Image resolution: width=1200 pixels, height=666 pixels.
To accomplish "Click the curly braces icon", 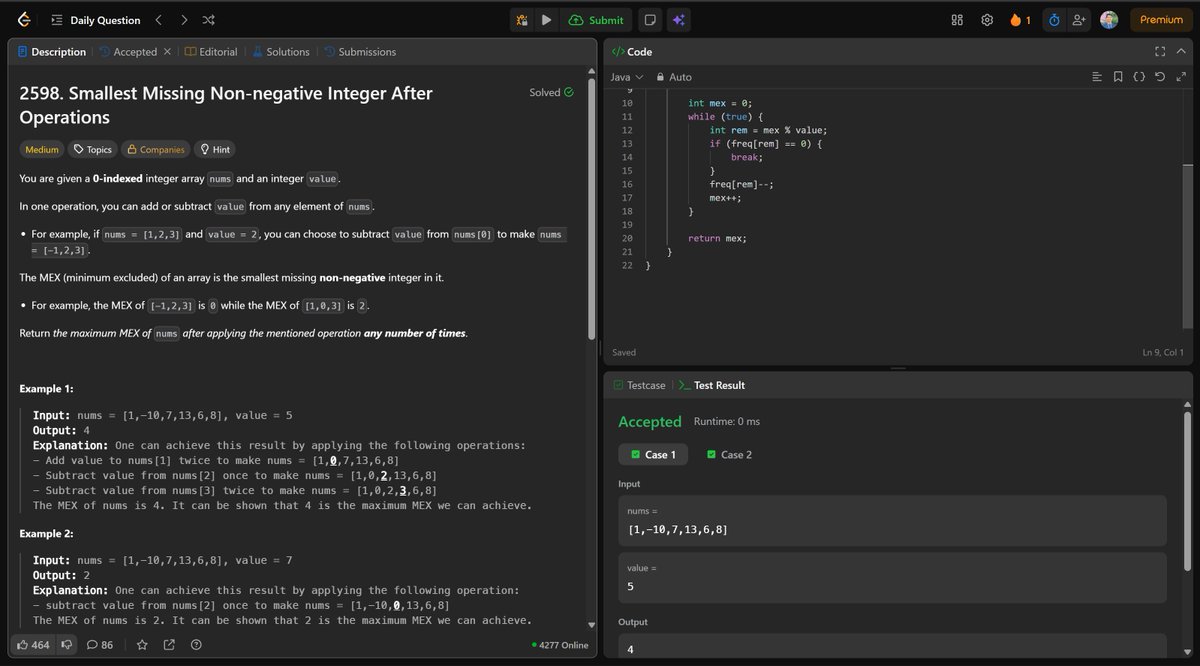I will (1139, 77).
